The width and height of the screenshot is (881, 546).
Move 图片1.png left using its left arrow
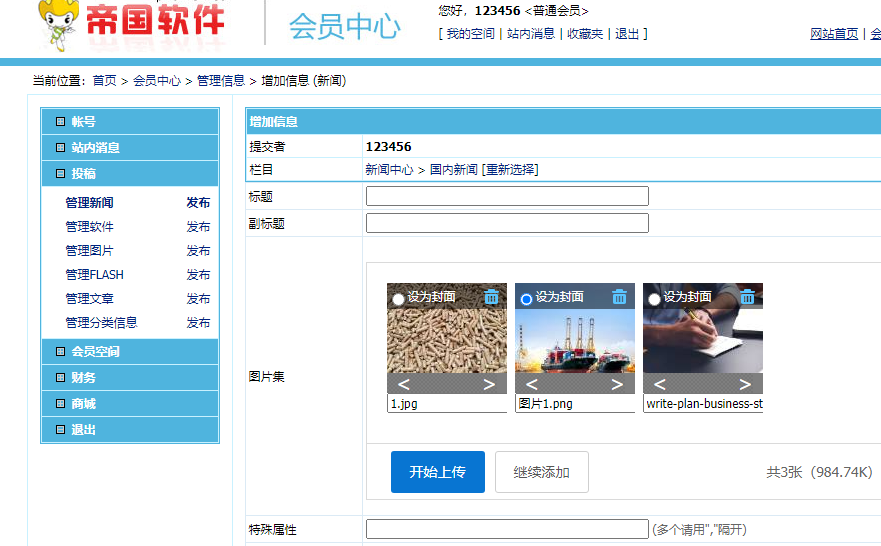532,385
